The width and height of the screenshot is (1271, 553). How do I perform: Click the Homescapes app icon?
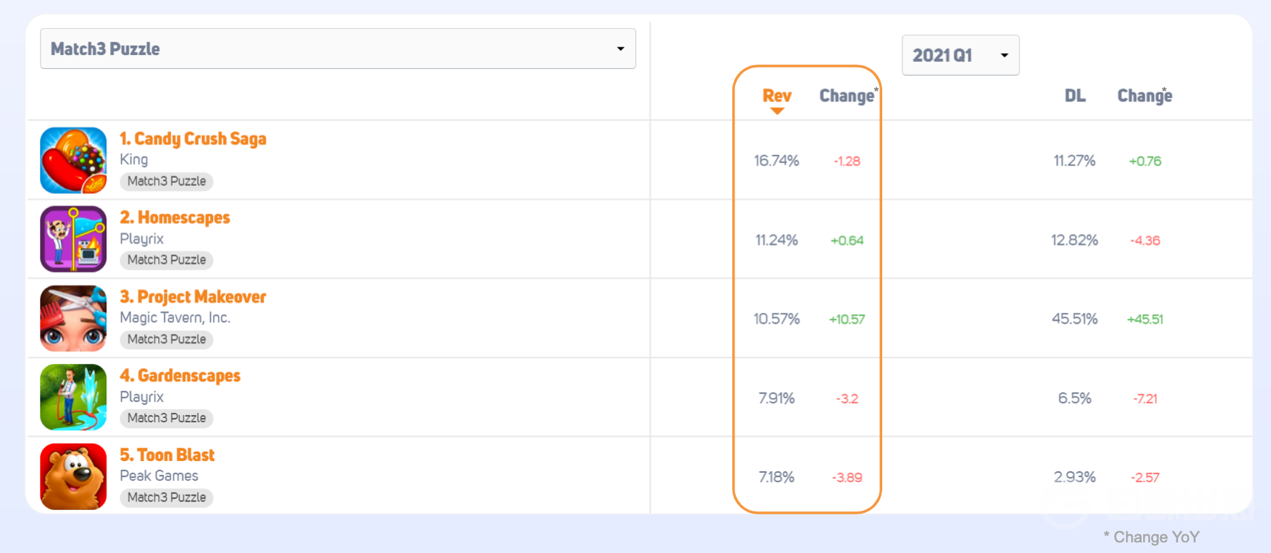[x=73, y=239]
